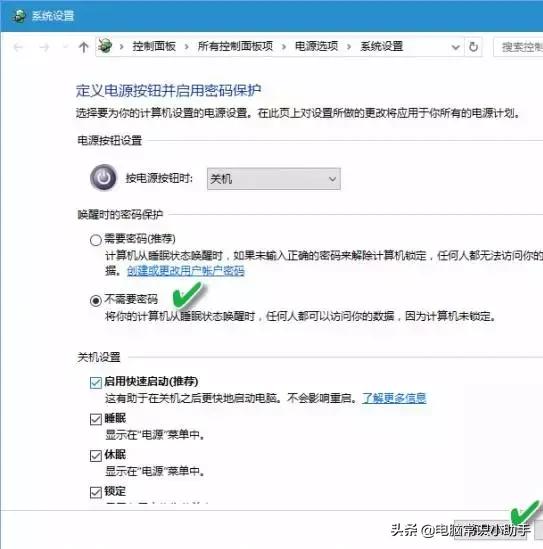Navigate to 控制面板 breadcrumb

154,46
